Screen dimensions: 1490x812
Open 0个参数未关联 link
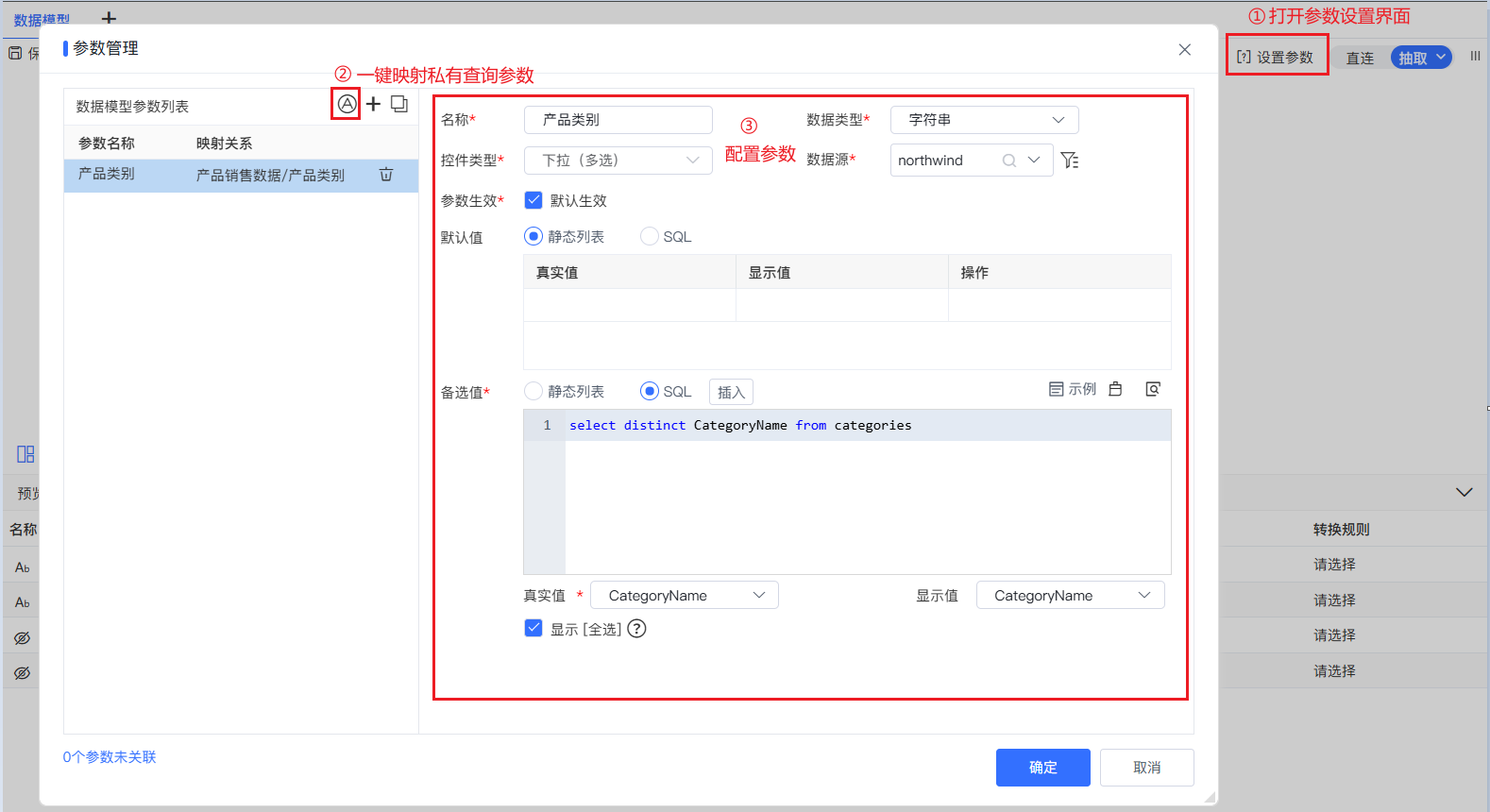coord(110,757)
